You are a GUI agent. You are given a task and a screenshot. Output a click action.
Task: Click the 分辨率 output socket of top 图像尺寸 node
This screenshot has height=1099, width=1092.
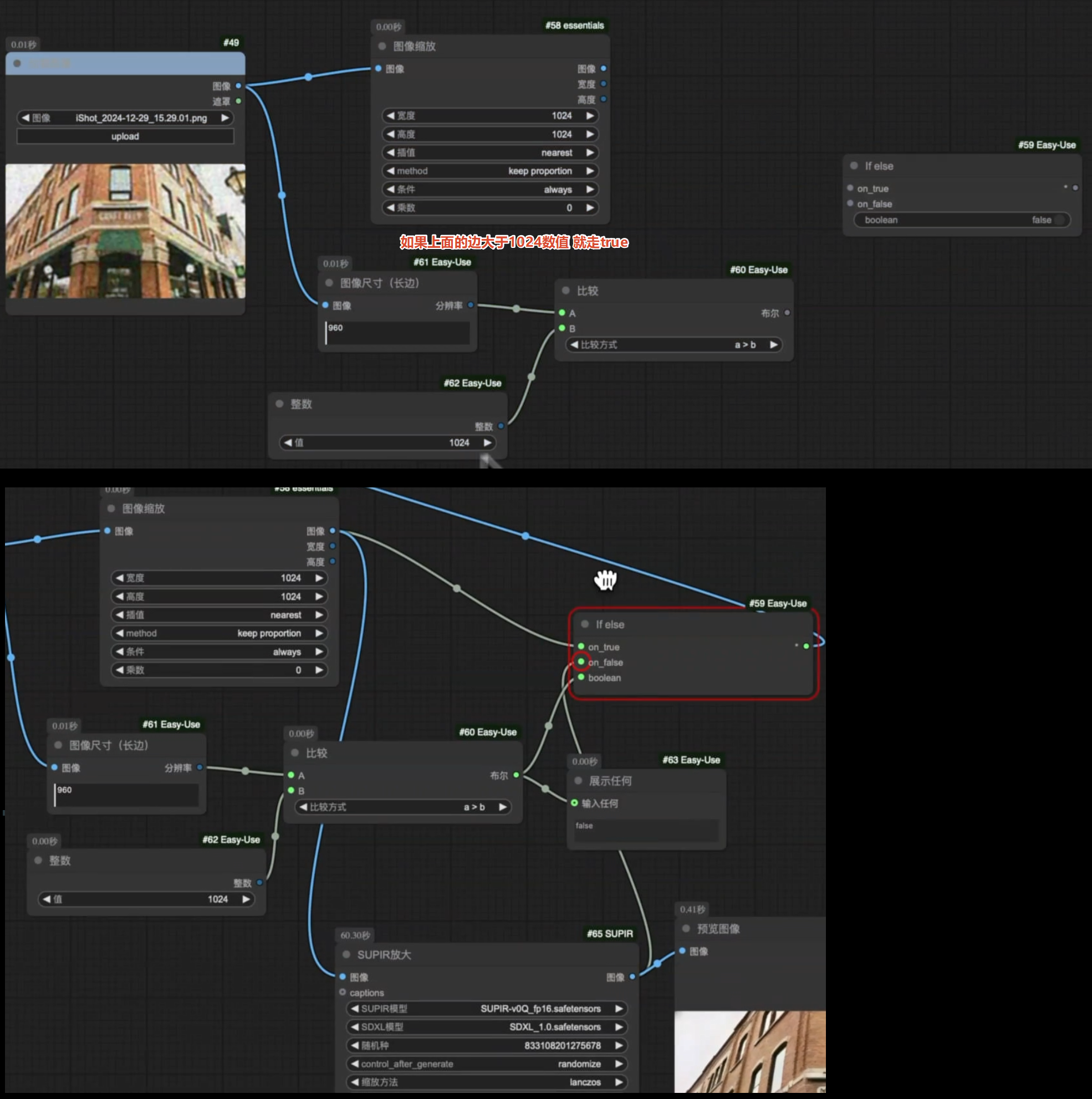coord(471,306)
